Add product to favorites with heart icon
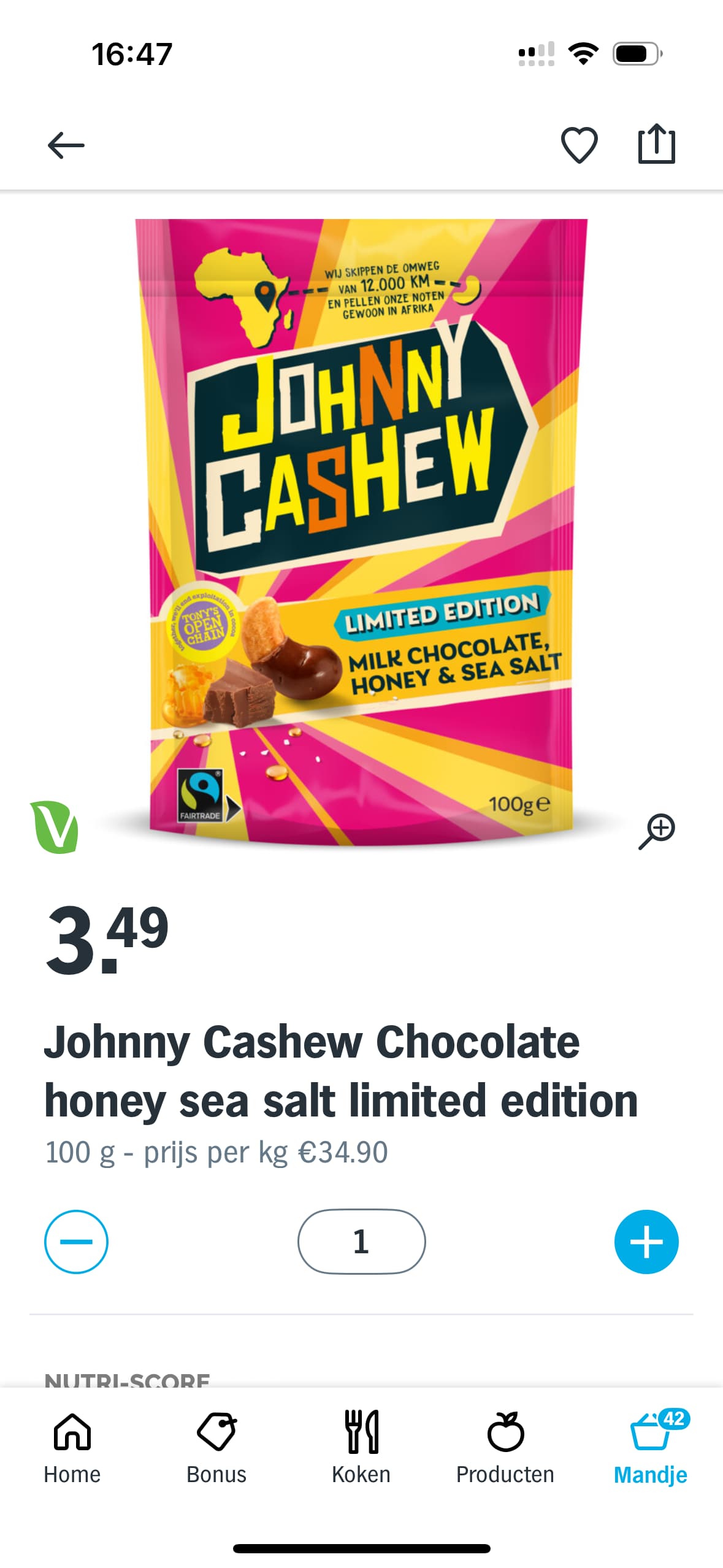Screen dimensions: 723x1568 tap(579, 145)
